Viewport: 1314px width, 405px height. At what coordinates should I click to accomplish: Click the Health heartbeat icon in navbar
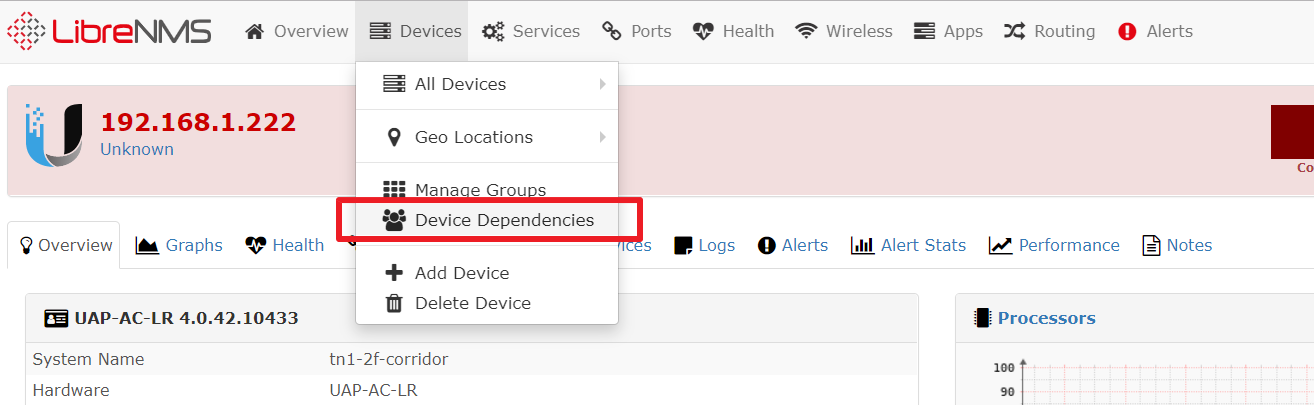click(703, 32)
